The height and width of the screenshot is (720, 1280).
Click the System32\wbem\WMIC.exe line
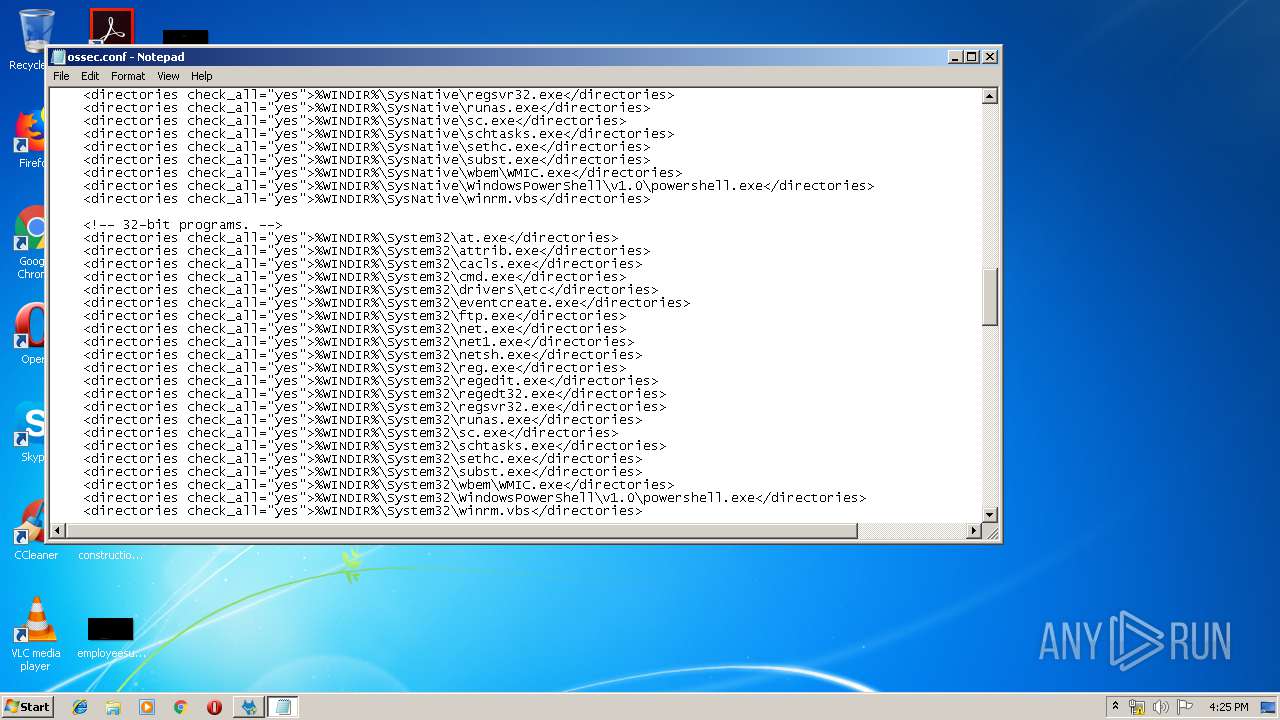click(x=379, y=485)
